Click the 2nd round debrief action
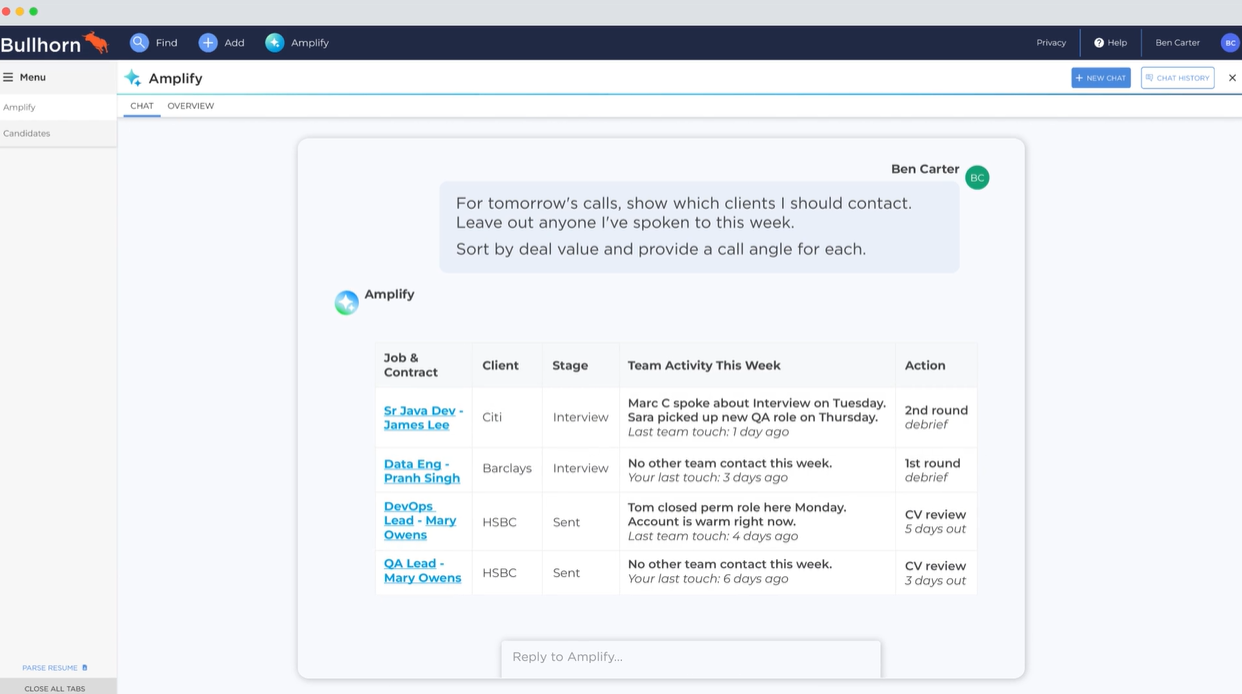Viewport: 1242px width, 694px height. pyautogui.click(x=936, y=417)
